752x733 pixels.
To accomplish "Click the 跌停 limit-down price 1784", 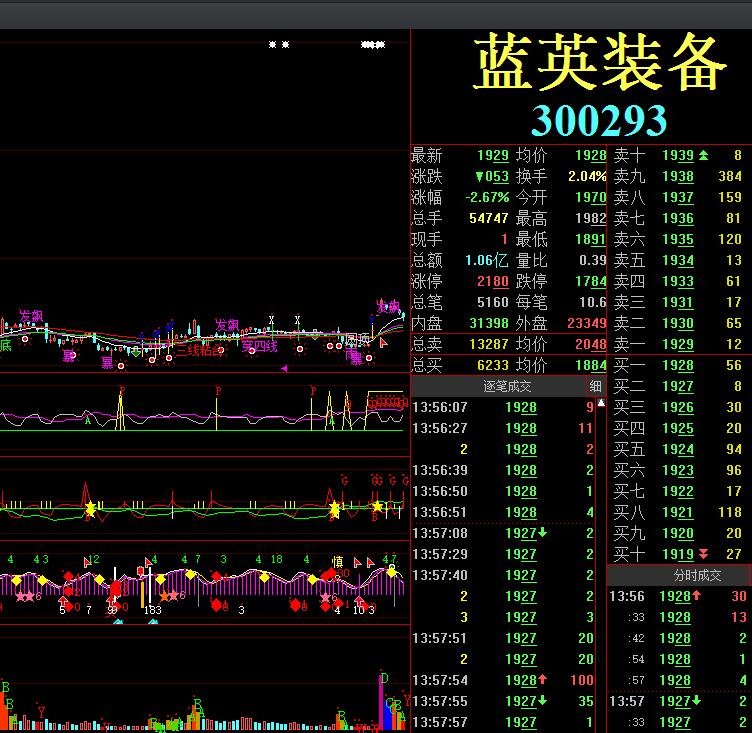I will (x=591, y=281).
